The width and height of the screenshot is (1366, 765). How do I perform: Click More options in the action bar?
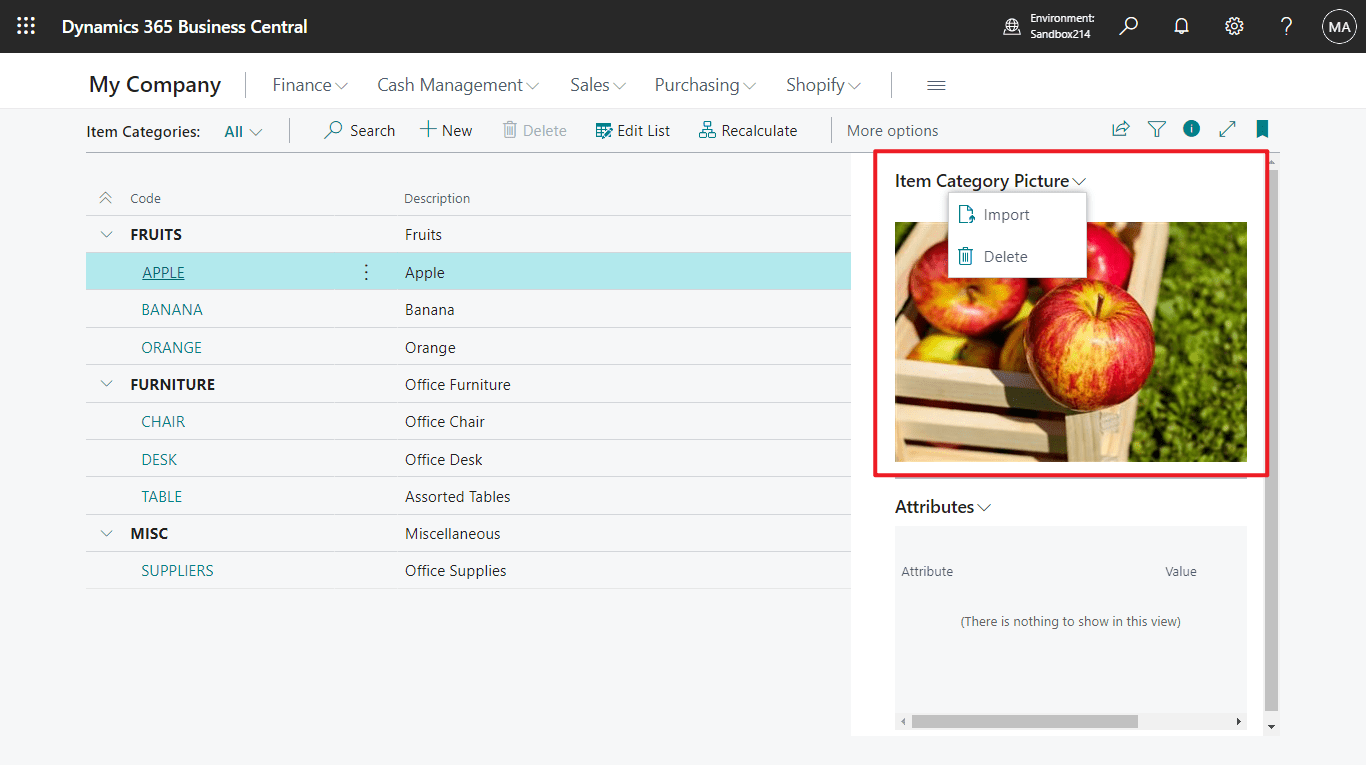coord(891,130)
